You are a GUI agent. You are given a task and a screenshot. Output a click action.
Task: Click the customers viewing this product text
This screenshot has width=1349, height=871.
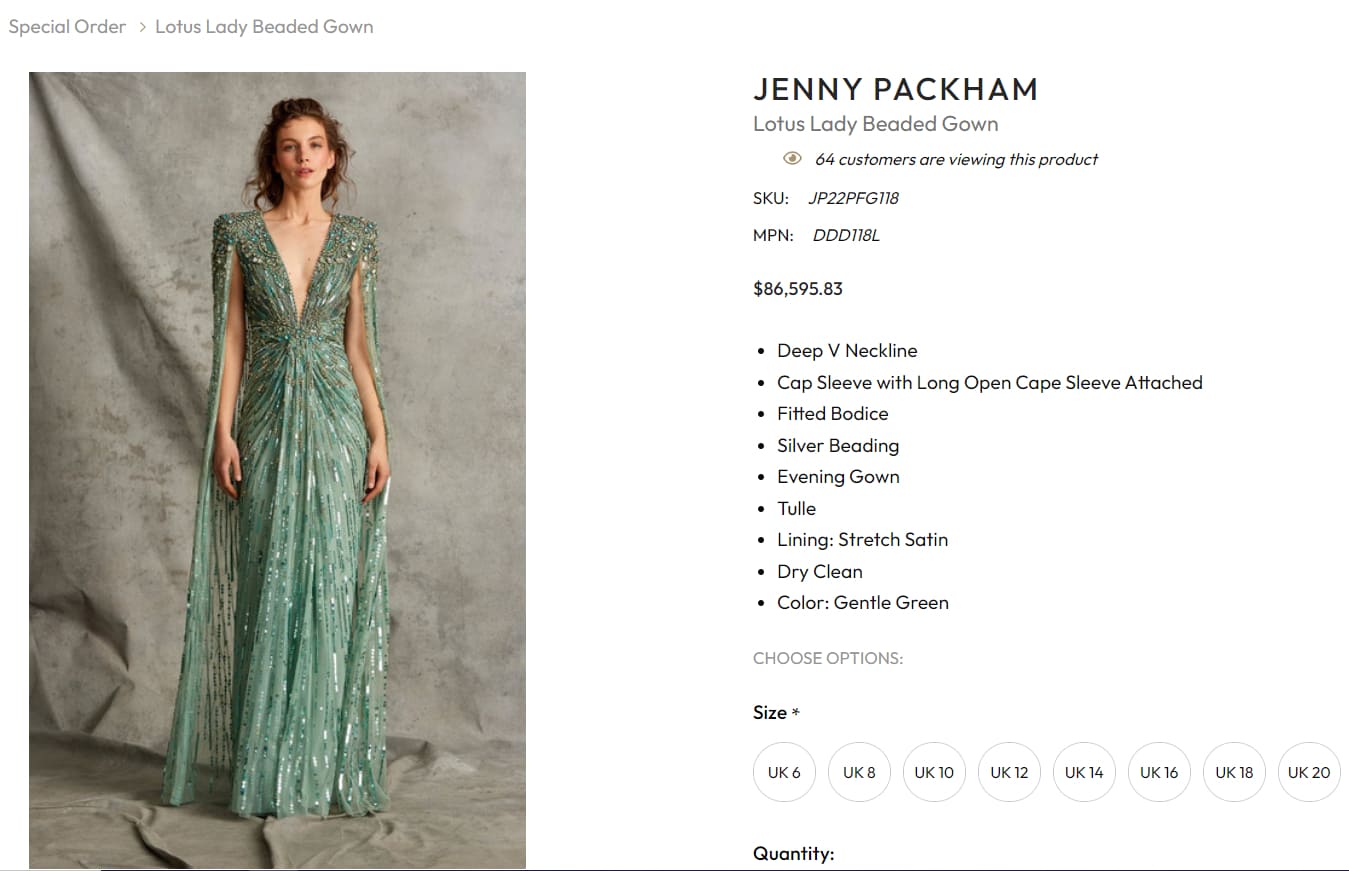956,159
